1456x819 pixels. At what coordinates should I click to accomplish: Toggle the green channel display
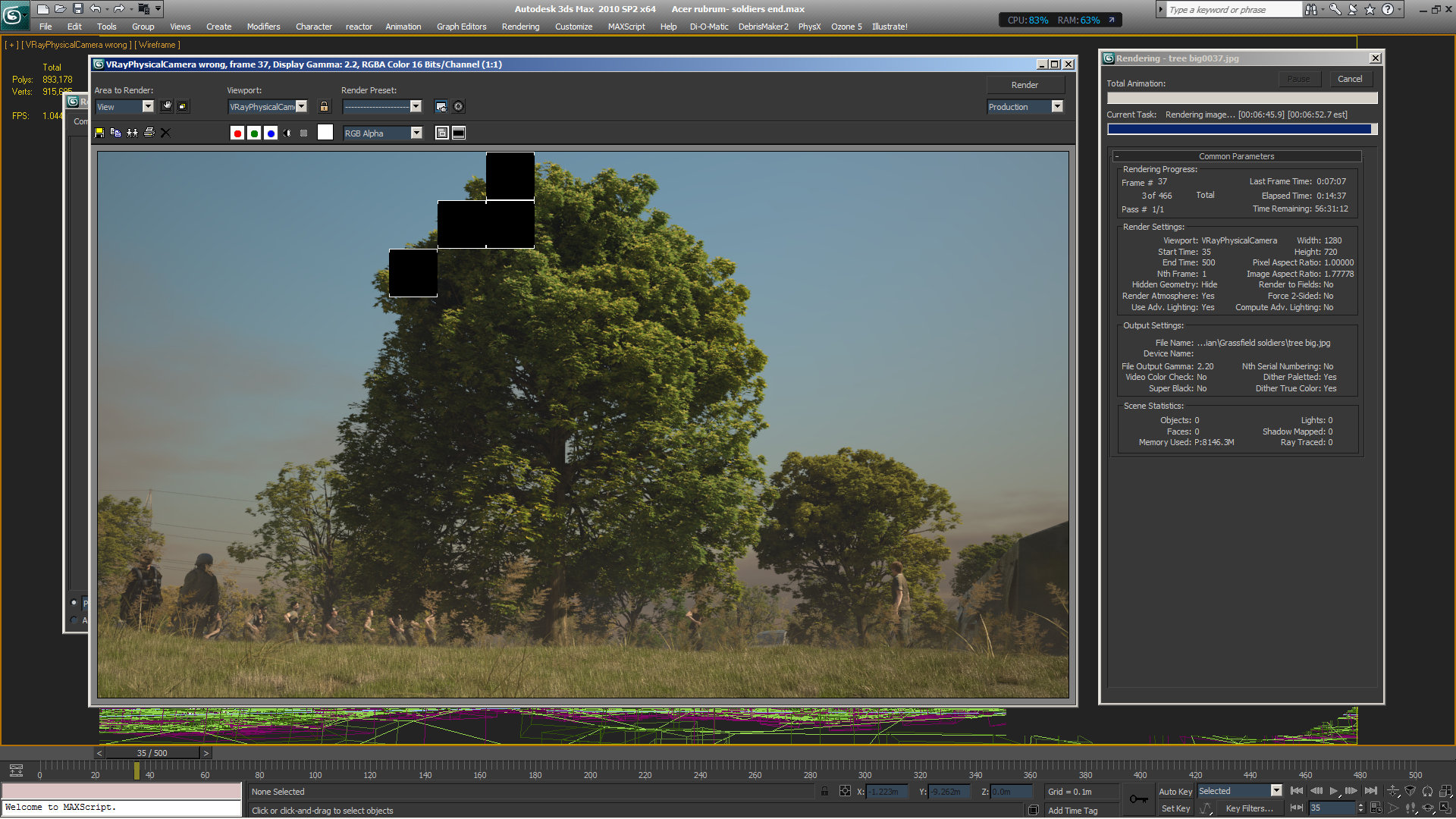click(254, 133)
